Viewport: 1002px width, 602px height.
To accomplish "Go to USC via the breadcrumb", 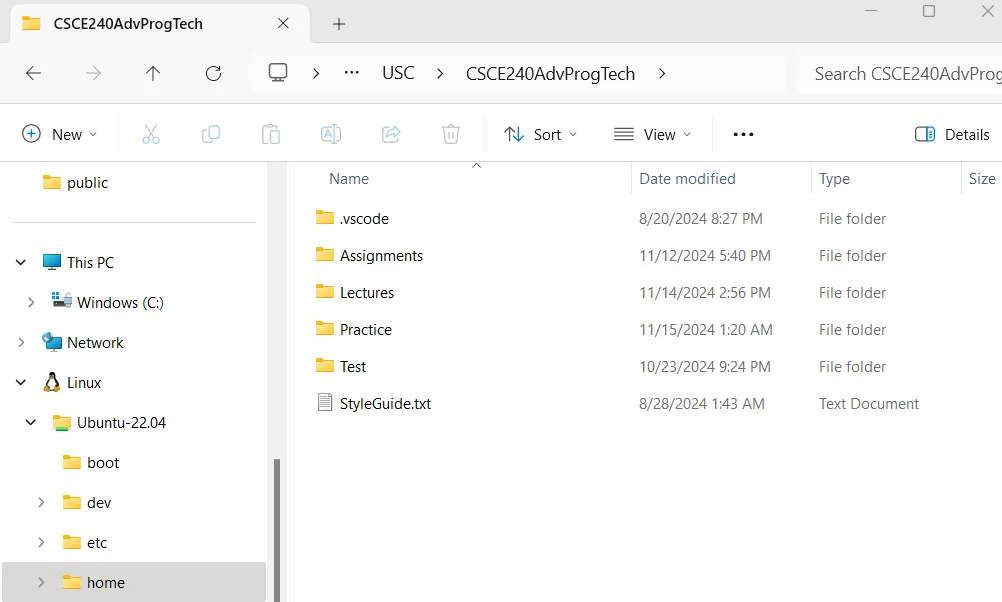I will point(398,72).
